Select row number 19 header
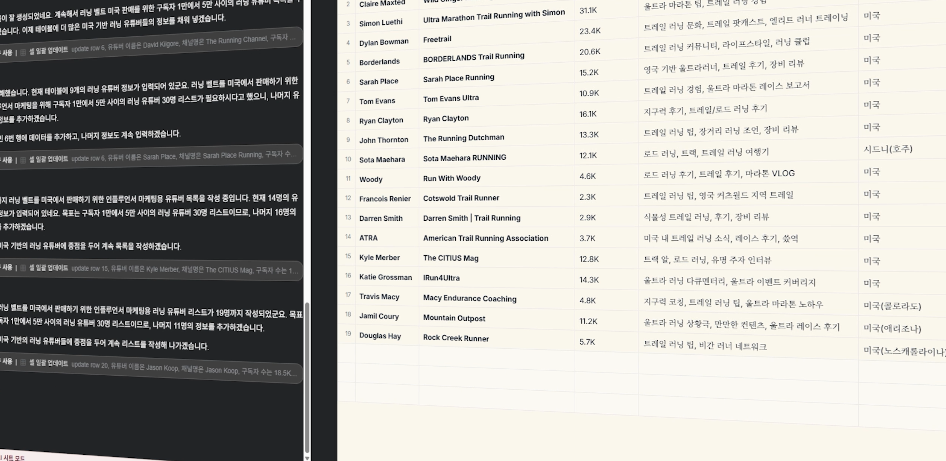The height and width of the screenshot is (461, 946). pos(347,337)
